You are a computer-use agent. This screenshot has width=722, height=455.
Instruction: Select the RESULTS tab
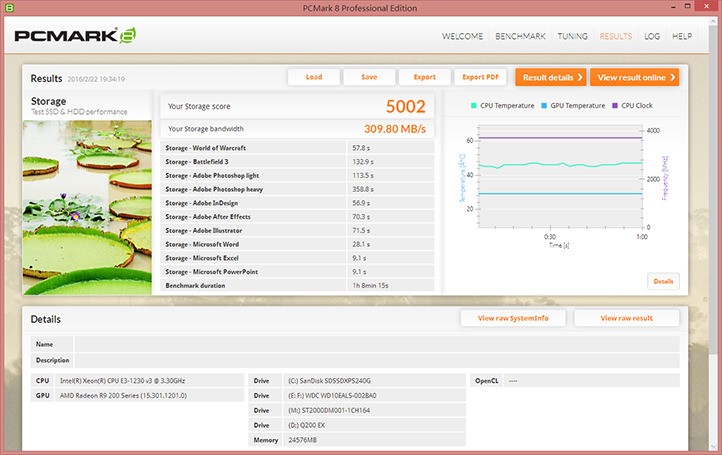[615, 37]
